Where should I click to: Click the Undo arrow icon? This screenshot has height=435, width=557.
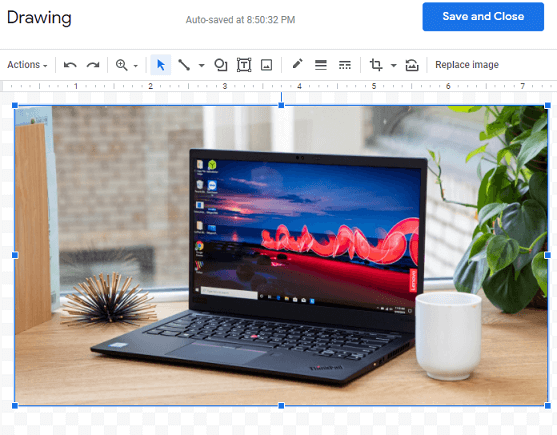click(70, 65)
